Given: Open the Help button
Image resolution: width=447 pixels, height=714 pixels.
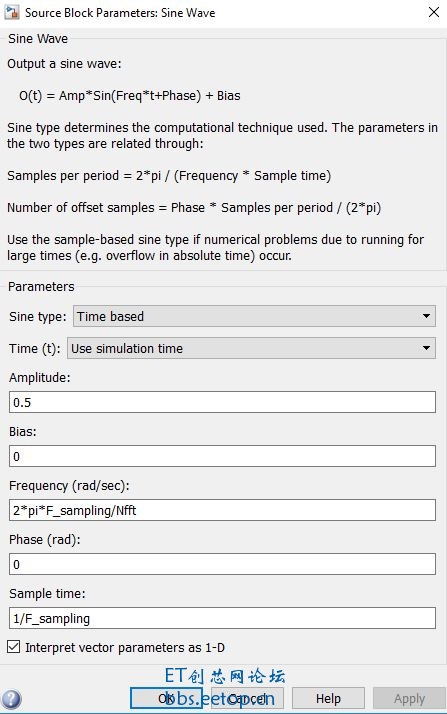Looking at the screenshot, I should [x=328, y=698].
